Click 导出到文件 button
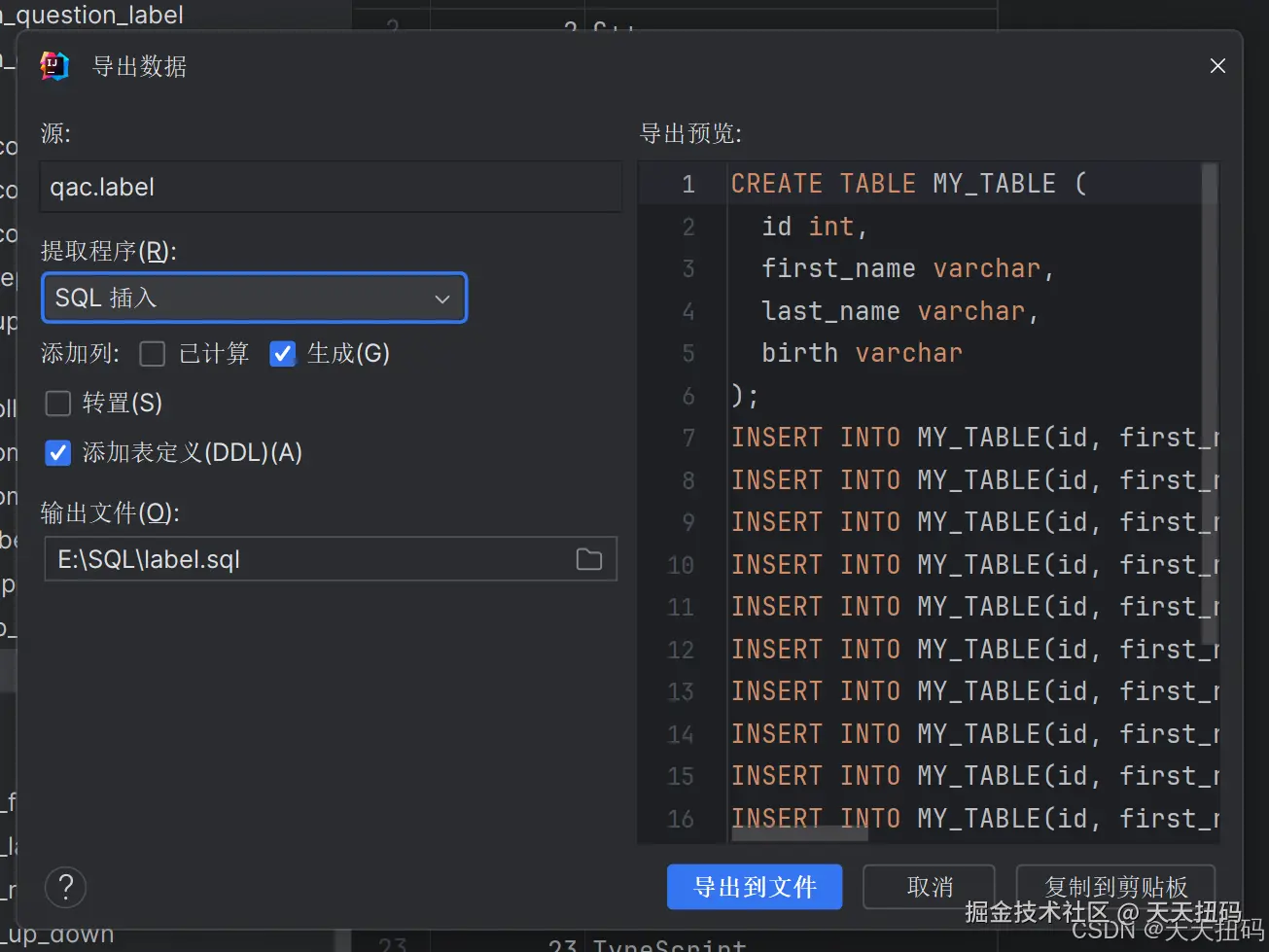This screenshot has width=1269, height=952. [x=755, y=887]
